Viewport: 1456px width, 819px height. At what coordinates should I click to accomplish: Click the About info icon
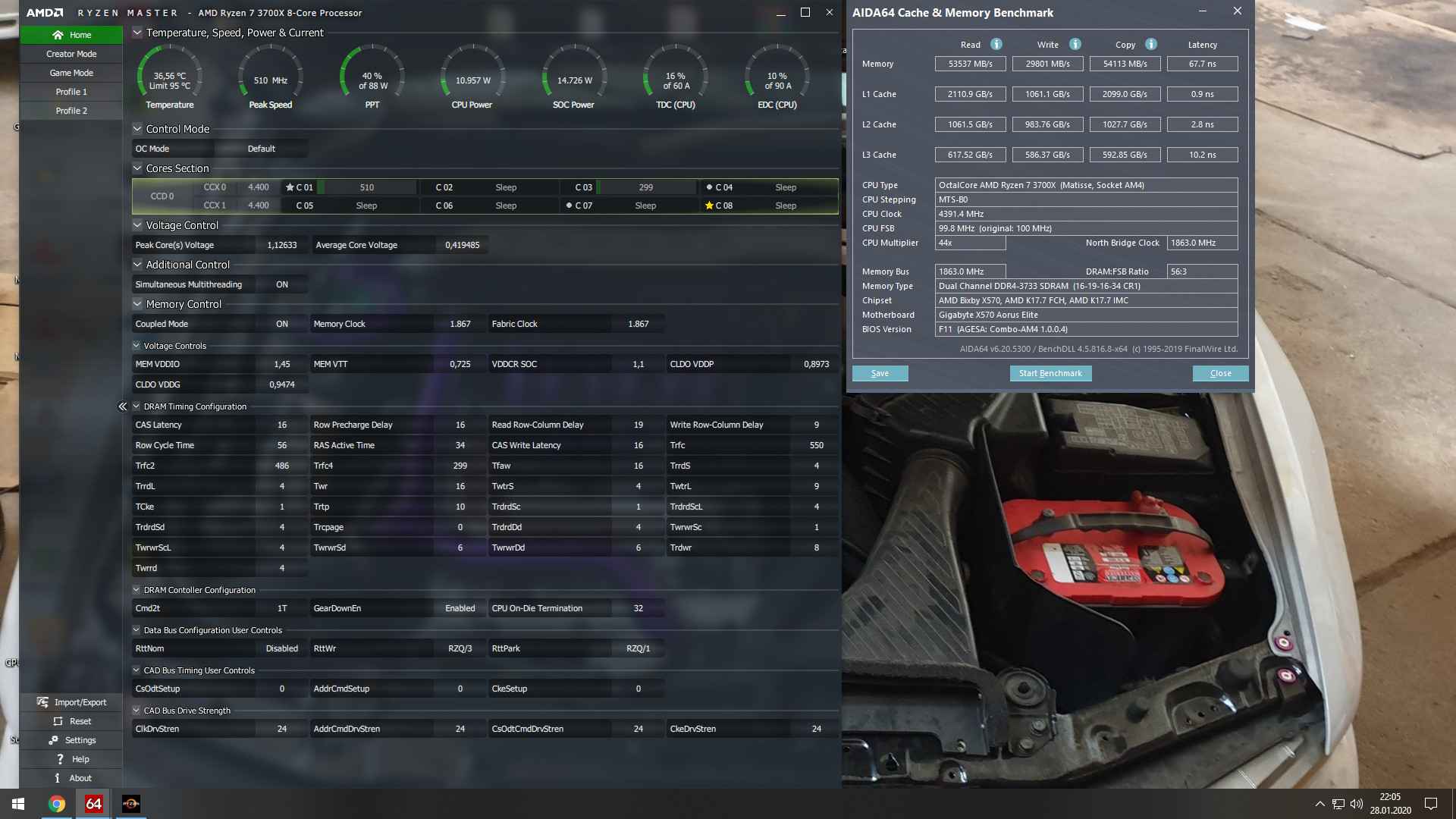point(58,778)
